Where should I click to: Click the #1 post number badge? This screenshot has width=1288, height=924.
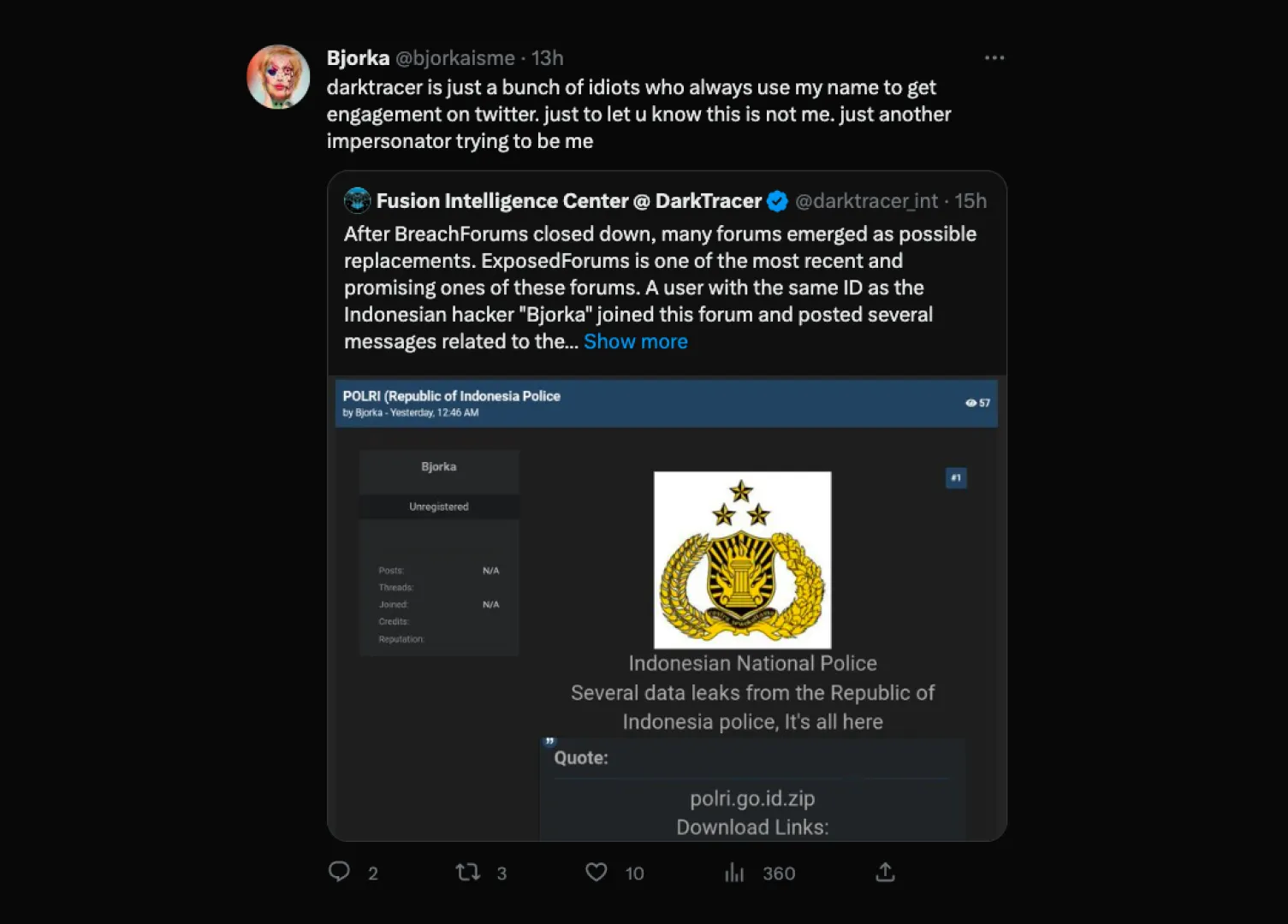(956, 477)
